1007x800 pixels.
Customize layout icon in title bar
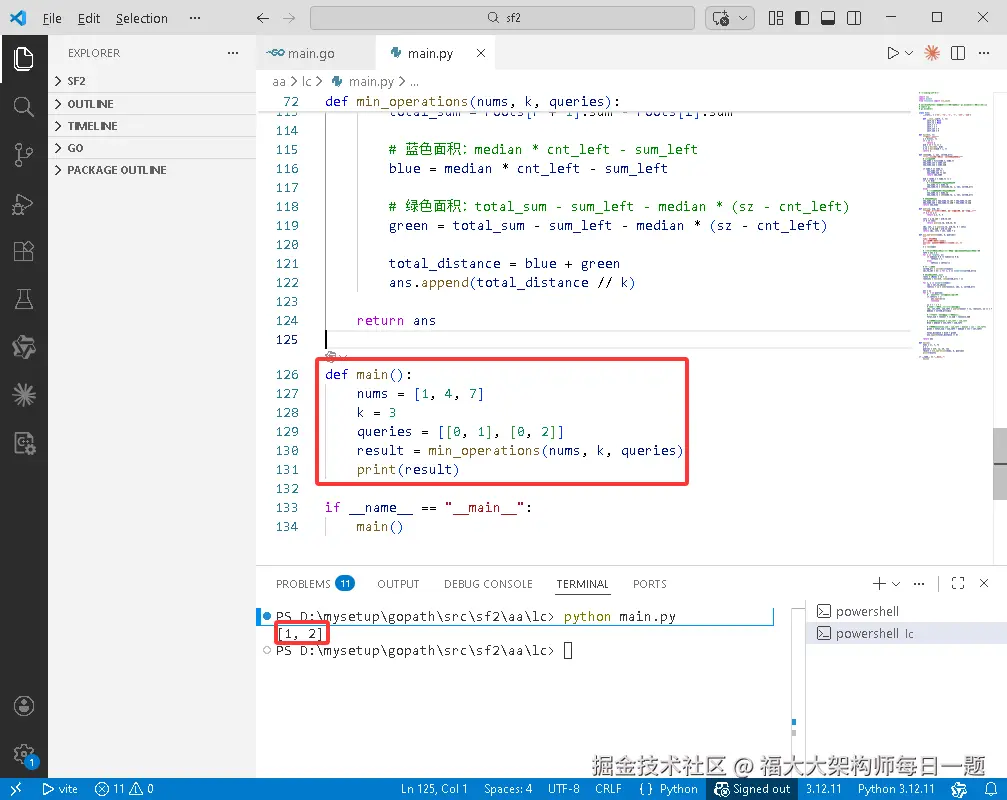(776, 18)
